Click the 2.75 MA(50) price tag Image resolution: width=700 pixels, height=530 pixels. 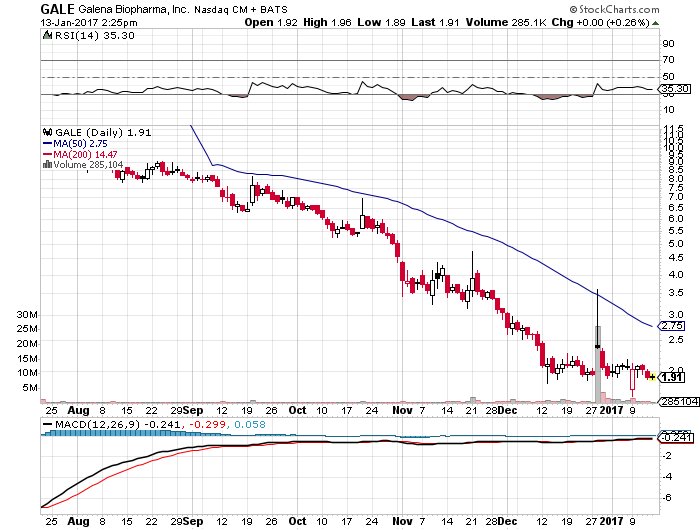click(x=672, y=326)
